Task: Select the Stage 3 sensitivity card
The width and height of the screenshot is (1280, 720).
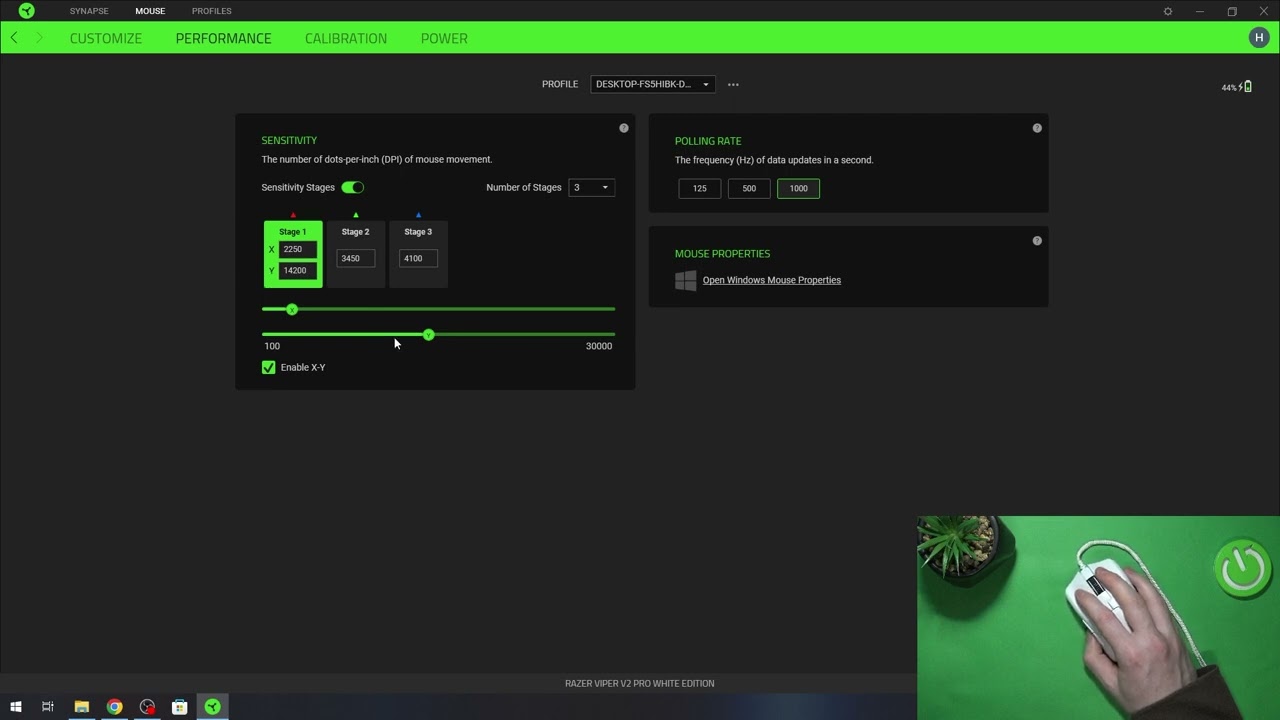Action: coord(418,254)
